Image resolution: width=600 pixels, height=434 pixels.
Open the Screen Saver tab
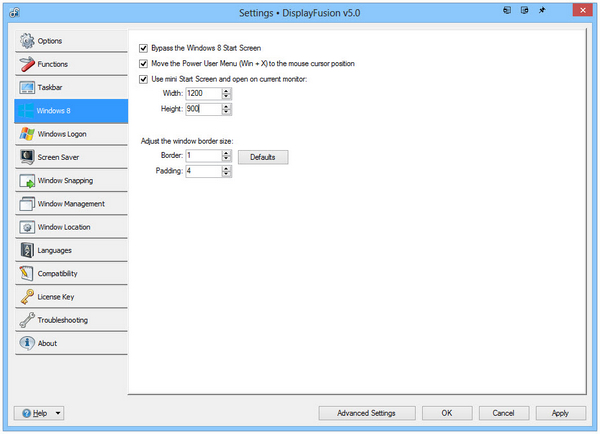pyautogui.click(x=71, y=157)
